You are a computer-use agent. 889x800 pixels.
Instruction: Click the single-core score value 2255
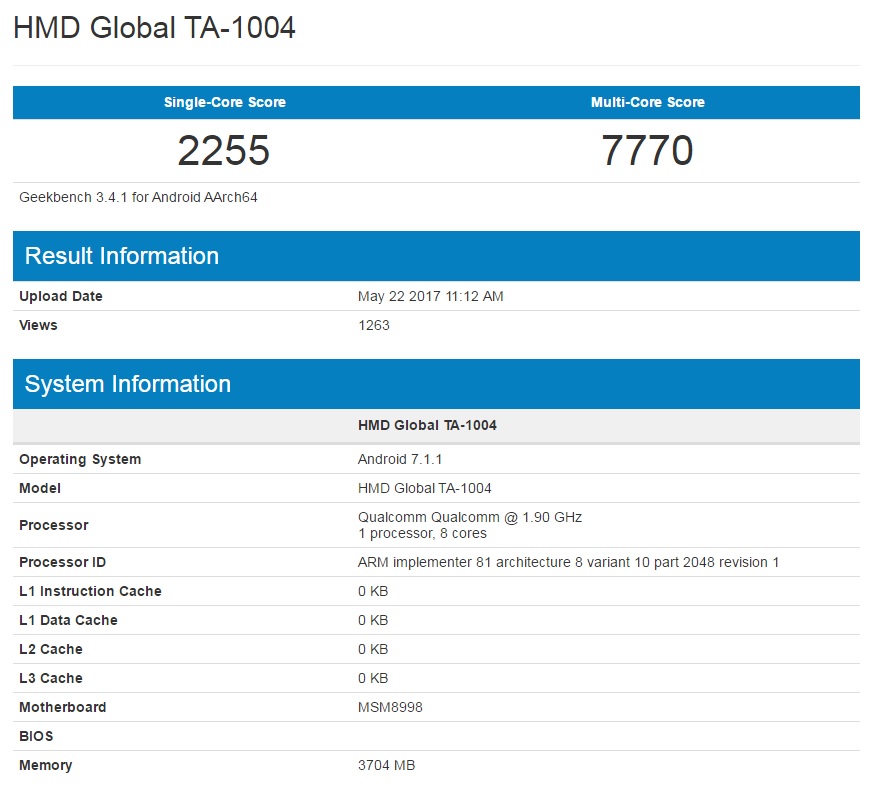[x=224, y=151]
